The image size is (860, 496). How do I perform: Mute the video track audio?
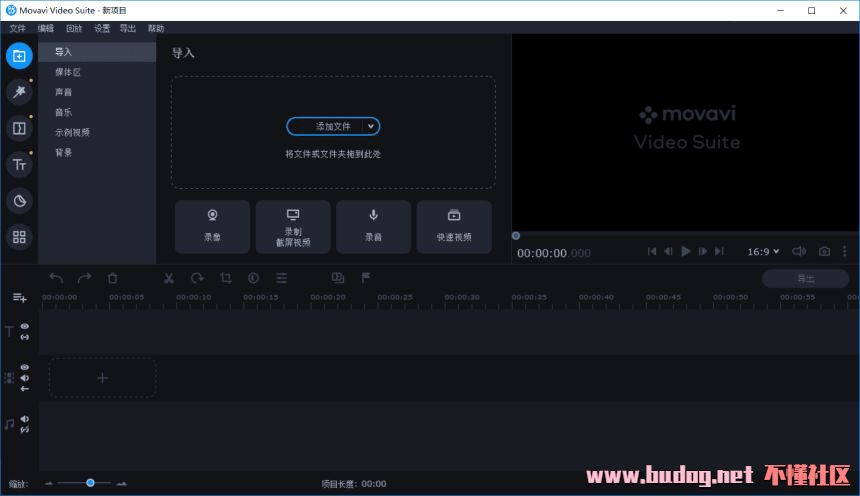(x=25, y=378)
